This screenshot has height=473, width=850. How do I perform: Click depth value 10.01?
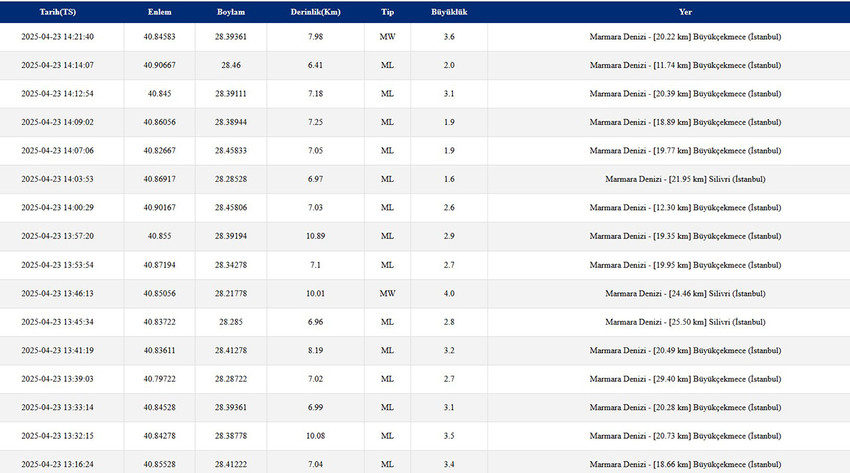[x=315, y=294]
